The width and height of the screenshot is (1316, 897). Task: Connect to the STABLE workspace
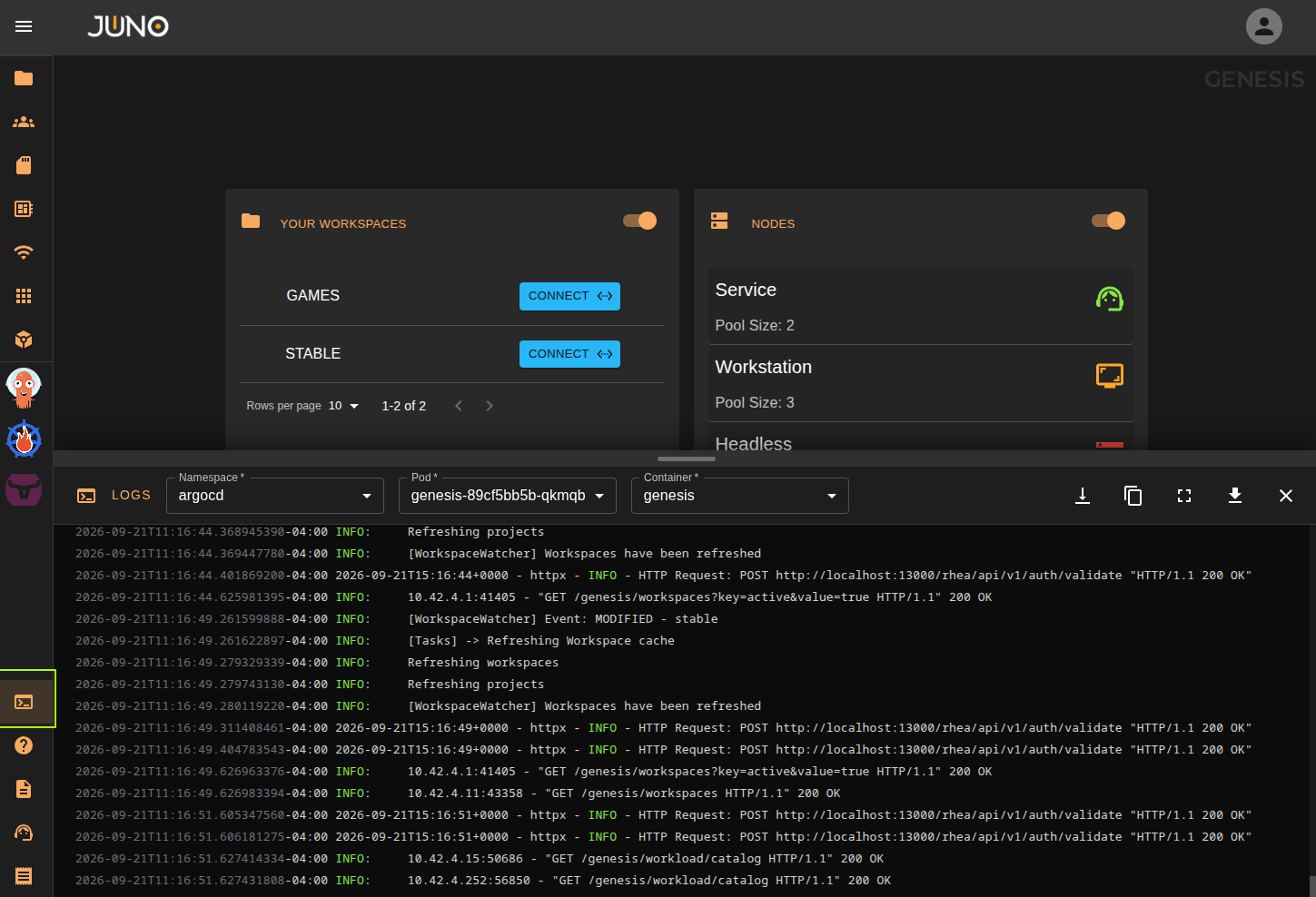point(569,354)
